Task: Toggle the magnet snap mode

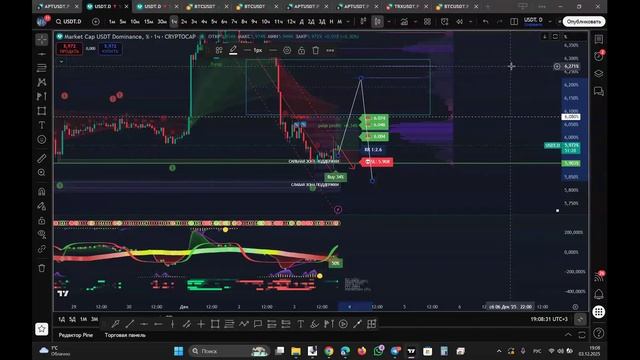Action: tap(42, 191)
